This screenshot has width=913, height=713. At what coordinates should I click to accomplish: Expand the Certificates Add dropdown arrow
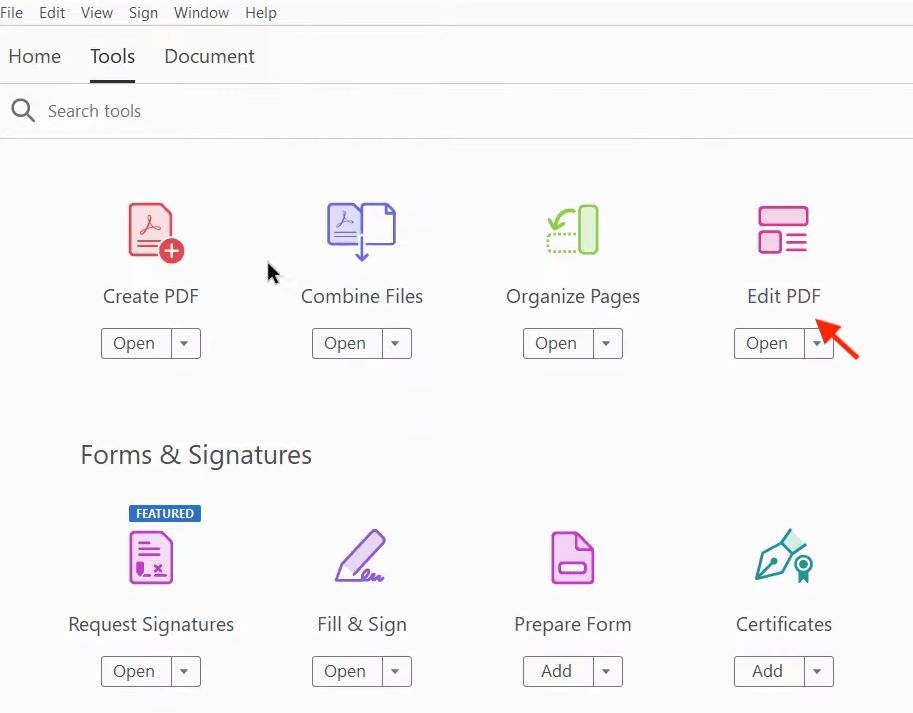[x=817, y=671]
